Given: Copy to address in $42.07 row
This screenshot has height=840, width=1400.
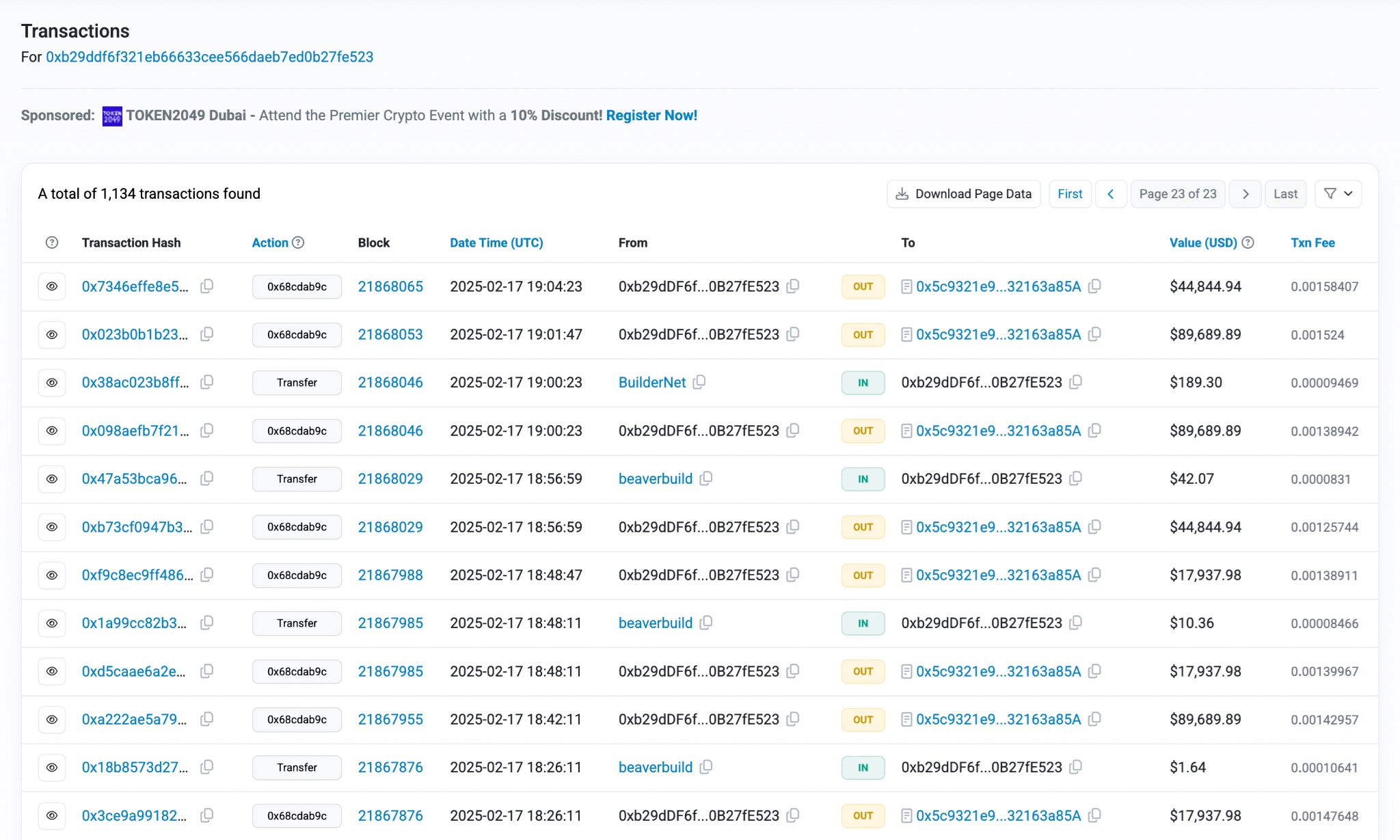Looking at the screenshot, I should [1075, 478].
